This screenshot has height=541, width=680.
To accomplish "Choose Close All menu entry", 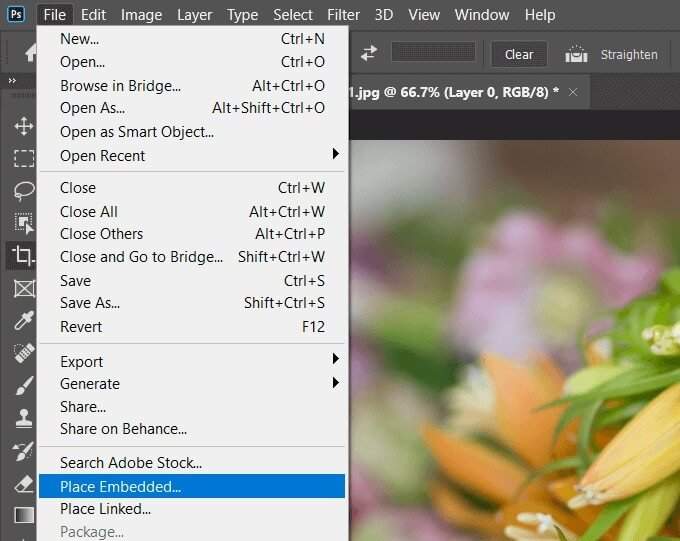I will click(192, 212).
